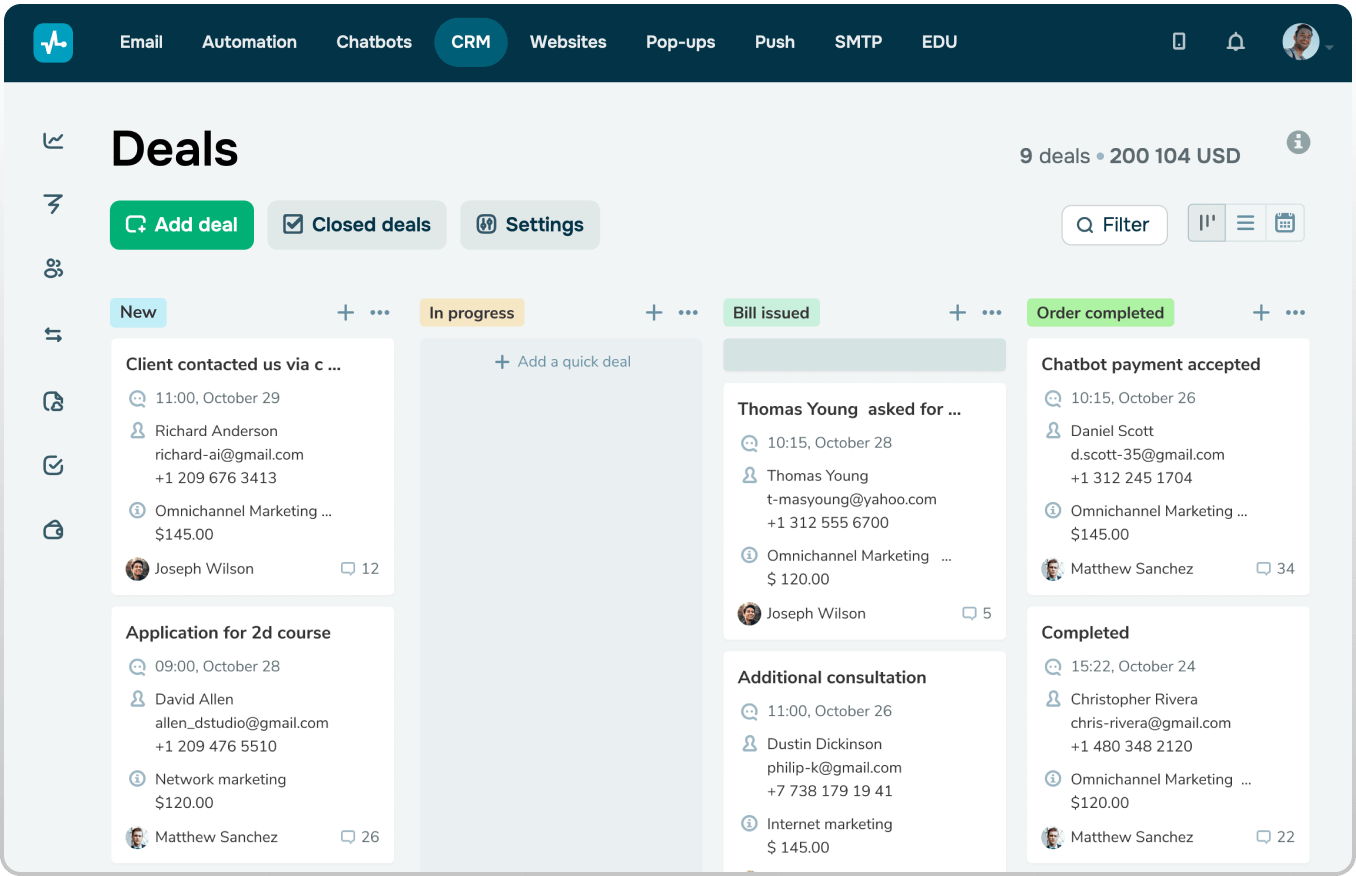Click the lightning bolt sidebar icon
Screen dimensions: 1356x876
54,204
